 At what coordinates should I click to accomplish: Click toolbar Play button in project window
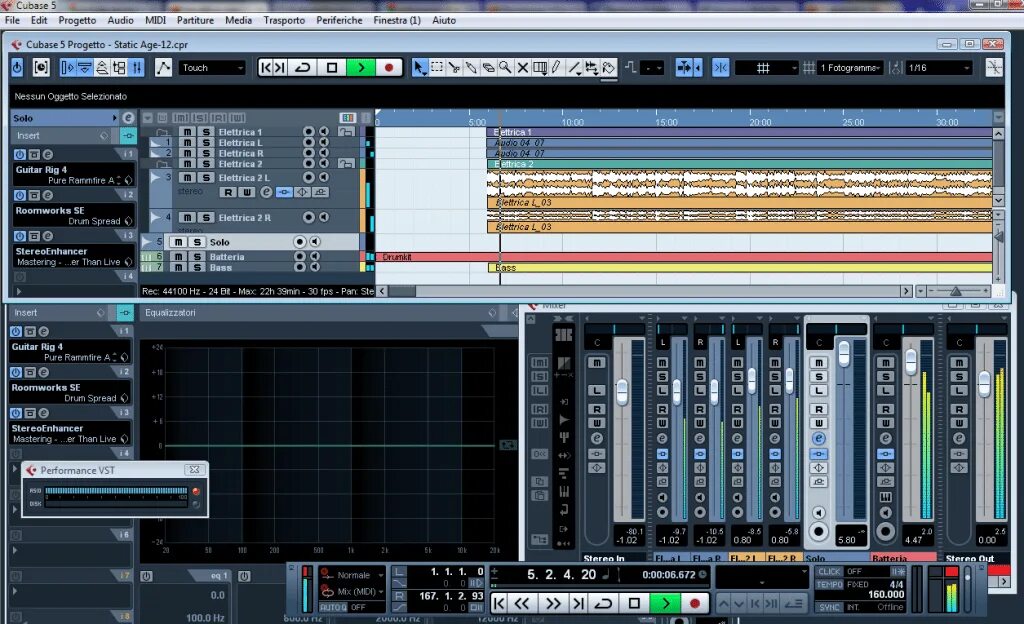(361, 67)
